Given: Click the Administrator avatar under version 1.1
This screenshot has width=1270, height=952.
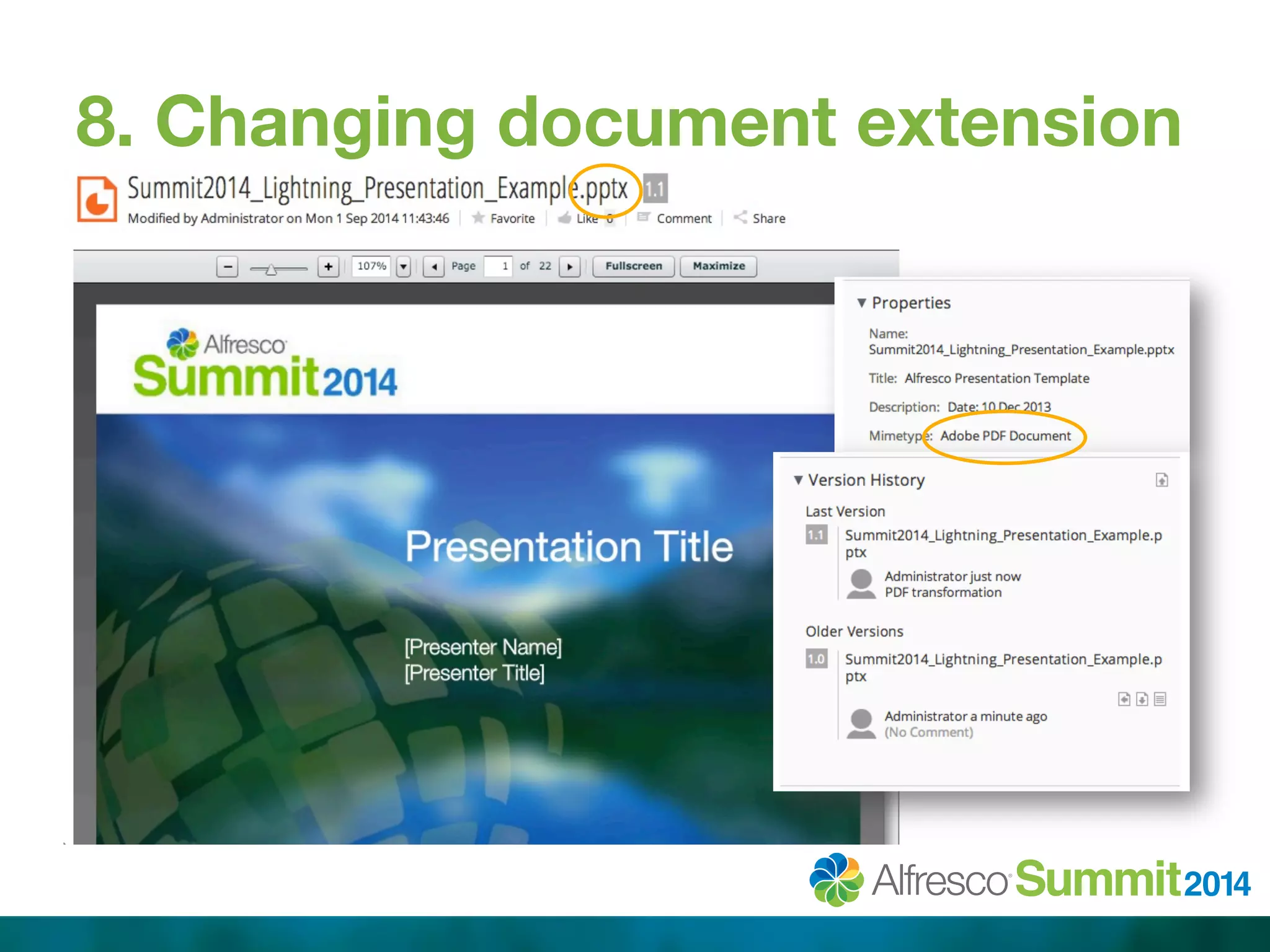Looking at the screenshot, I should click(x=861, y=584).
